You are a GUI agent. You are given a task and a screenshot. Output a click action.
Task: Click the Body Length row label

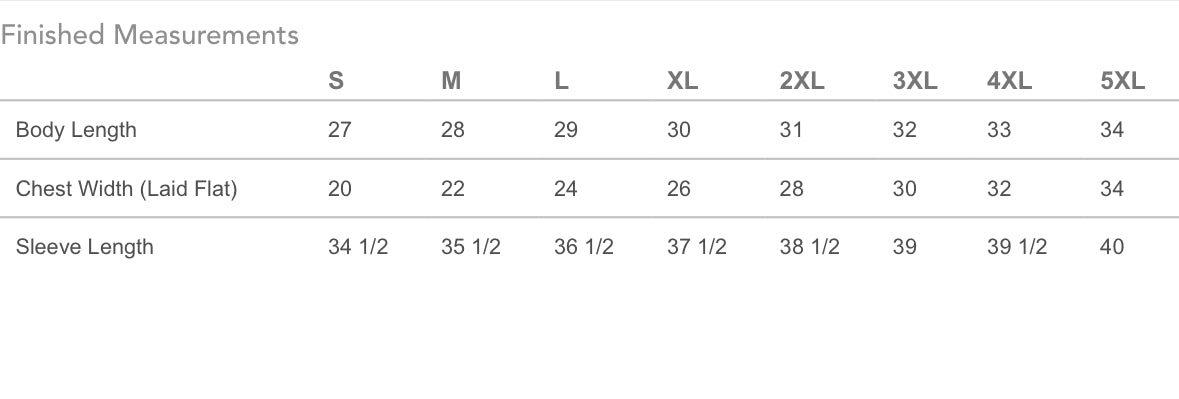76,130
